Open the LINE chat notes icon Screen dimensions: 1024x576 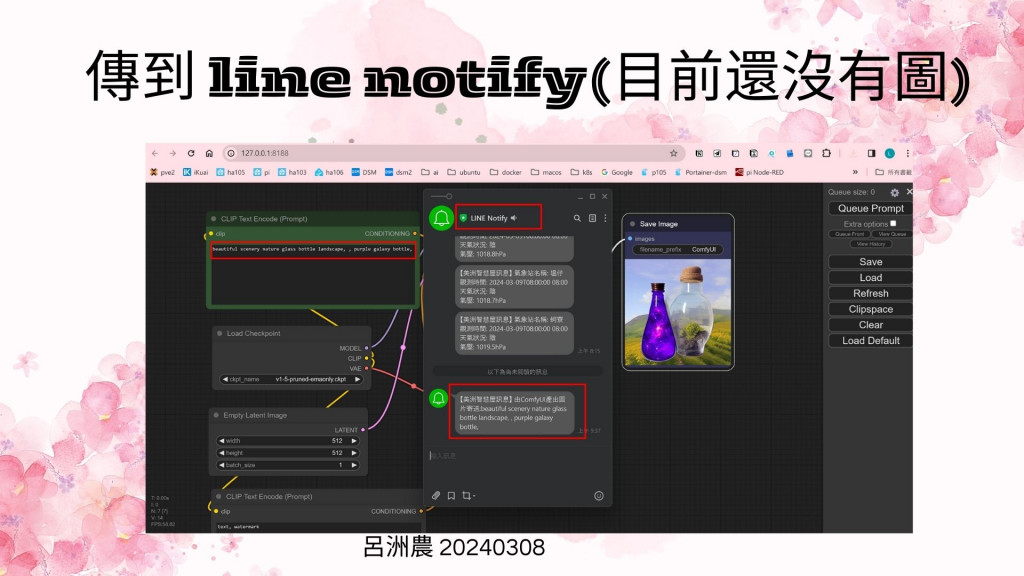tap(592, 218)
